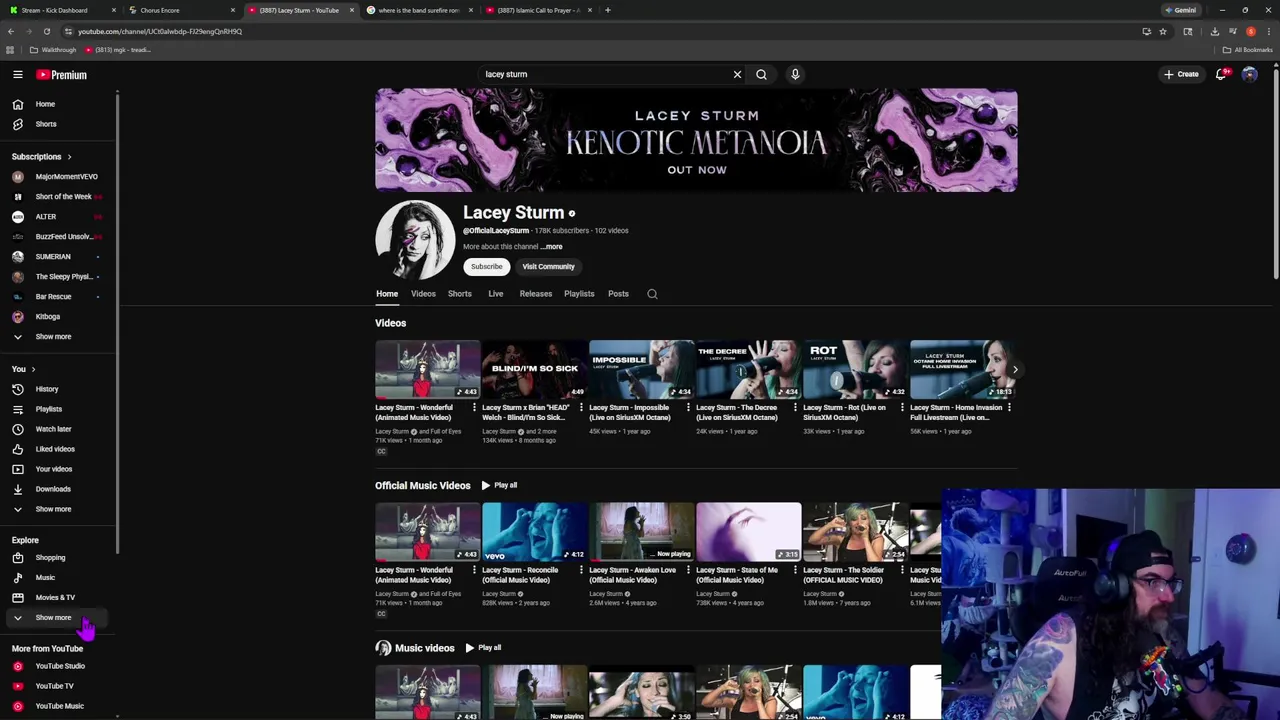Switch to the Videos channel tab

click(x=423, y=294)
